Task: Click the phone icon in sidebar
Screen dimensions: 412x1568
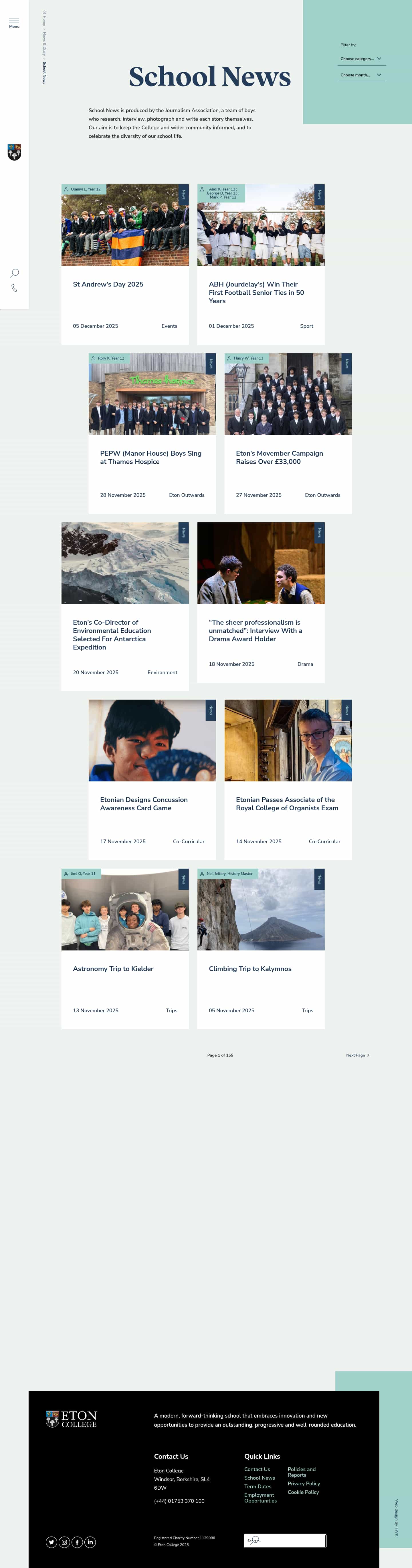Action: click(x=14, y=288)
